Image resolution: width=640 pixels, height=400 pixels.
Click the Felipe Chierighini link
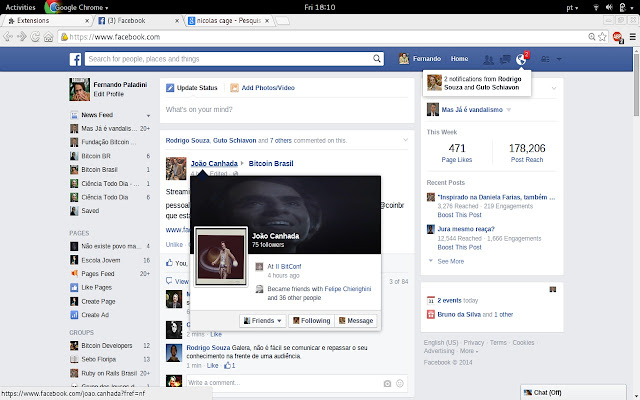[348, 289]
